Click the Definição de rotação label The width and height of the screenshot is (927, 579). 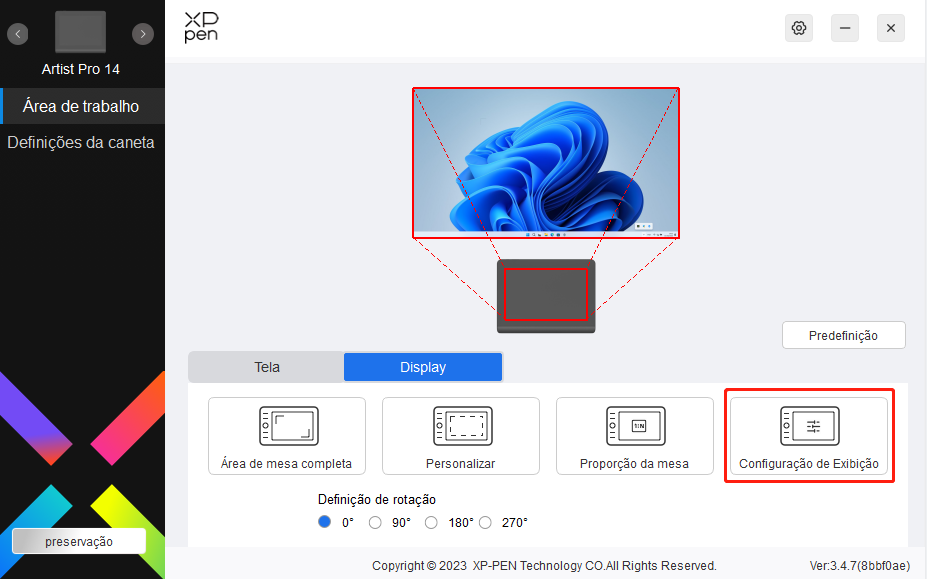(377, 500)
